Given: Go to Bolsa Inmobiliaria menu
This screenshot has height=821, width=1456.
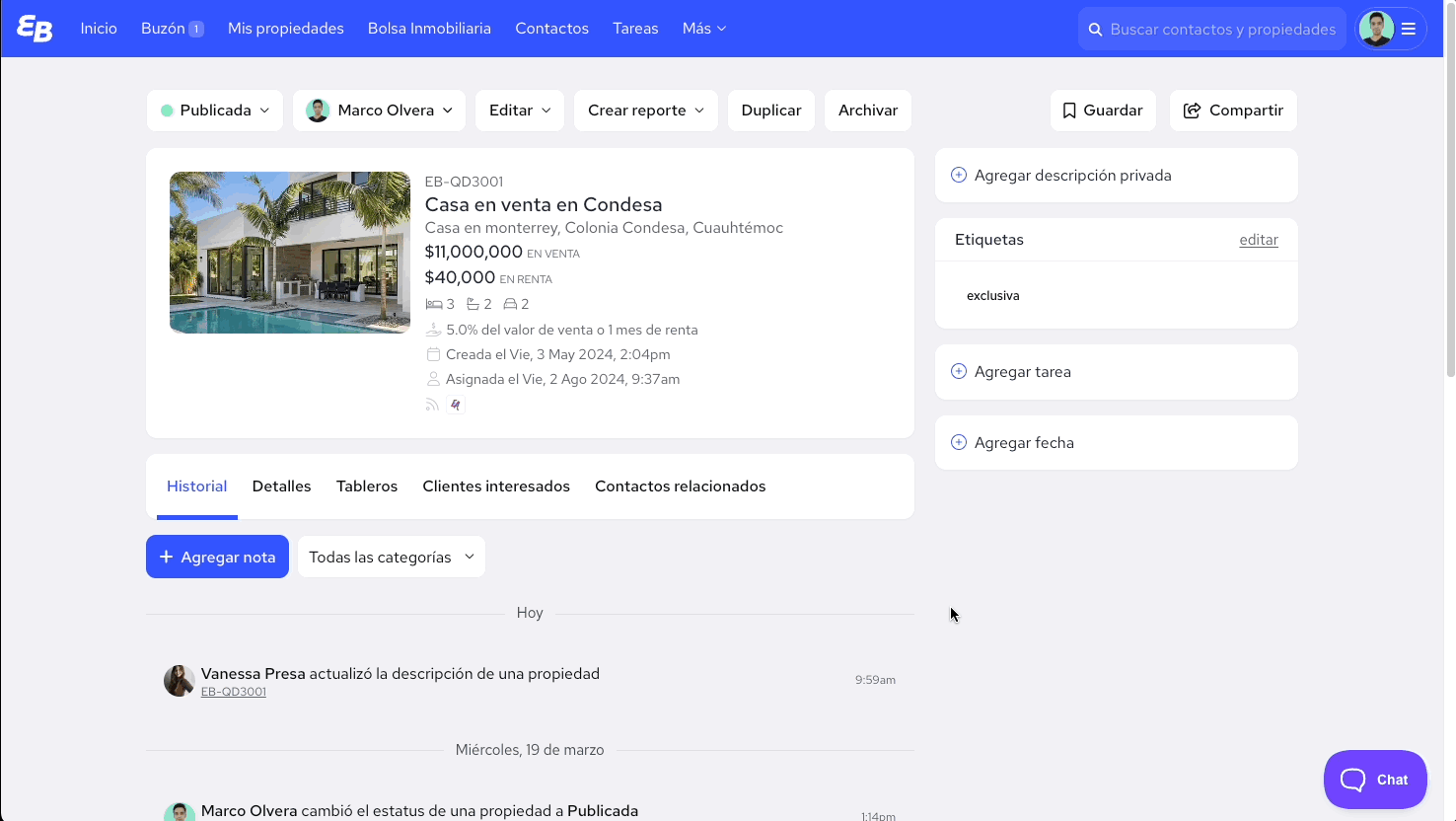Looking at the screenshot, I should coord(429,29).
